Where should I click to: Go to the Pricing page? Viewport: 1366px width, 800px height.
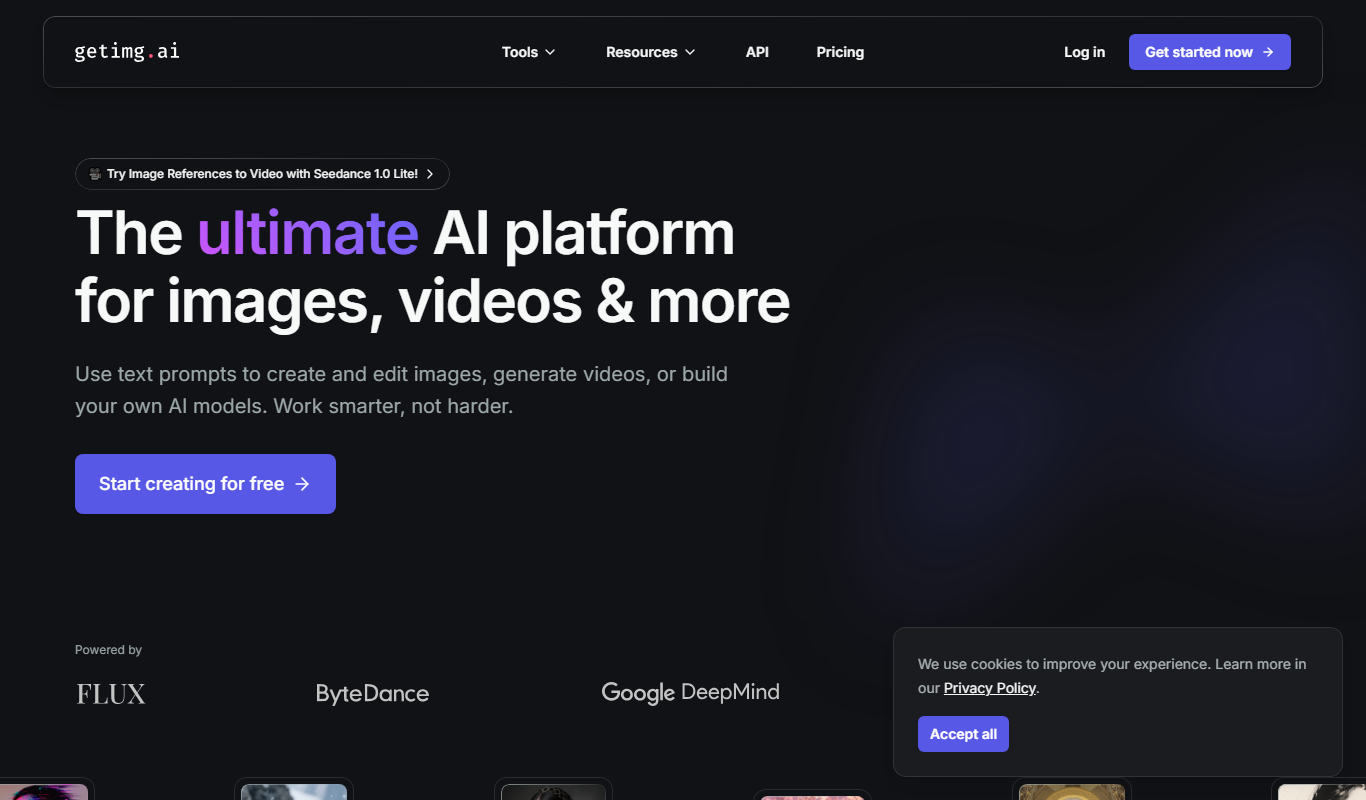[840, 52]
